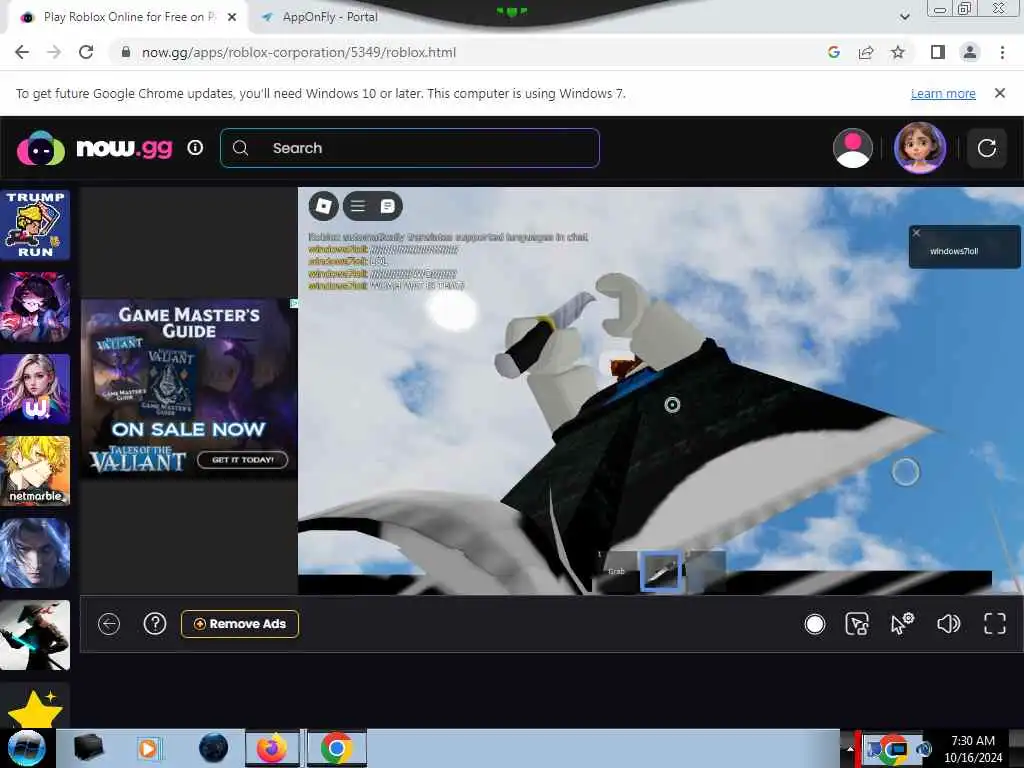Image resolution: width=1024 pixels, height=768 pixels.
Task: Click the Roblox aim crosshair circle
Action: click(672, 405)
